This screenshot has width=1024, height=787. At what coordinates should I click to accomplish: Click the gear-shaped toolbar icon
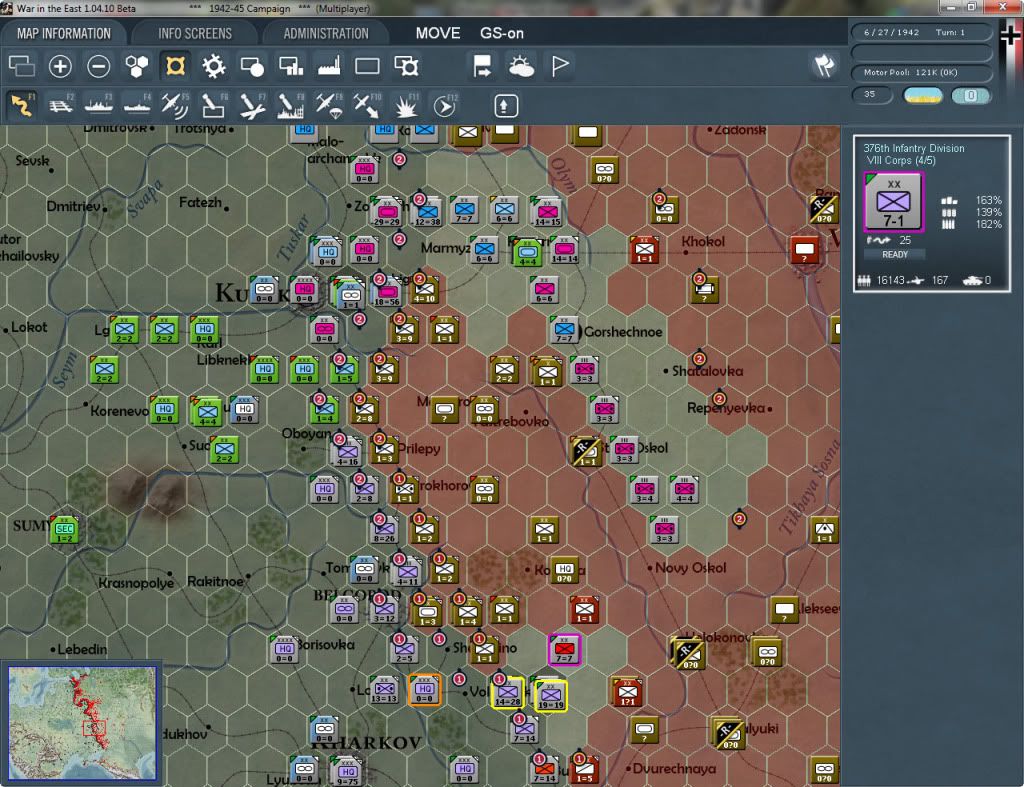tap(214, 66)
